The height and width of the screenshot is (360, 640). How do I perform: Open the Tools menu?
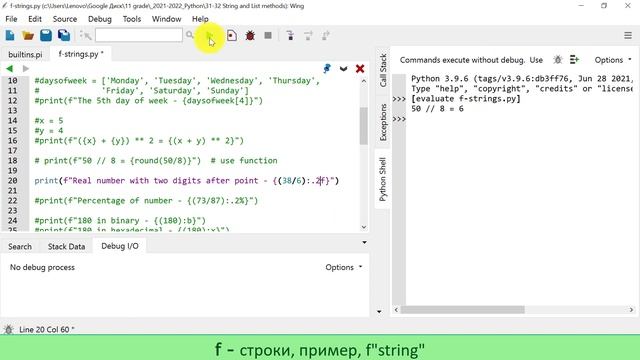point(132,19)
